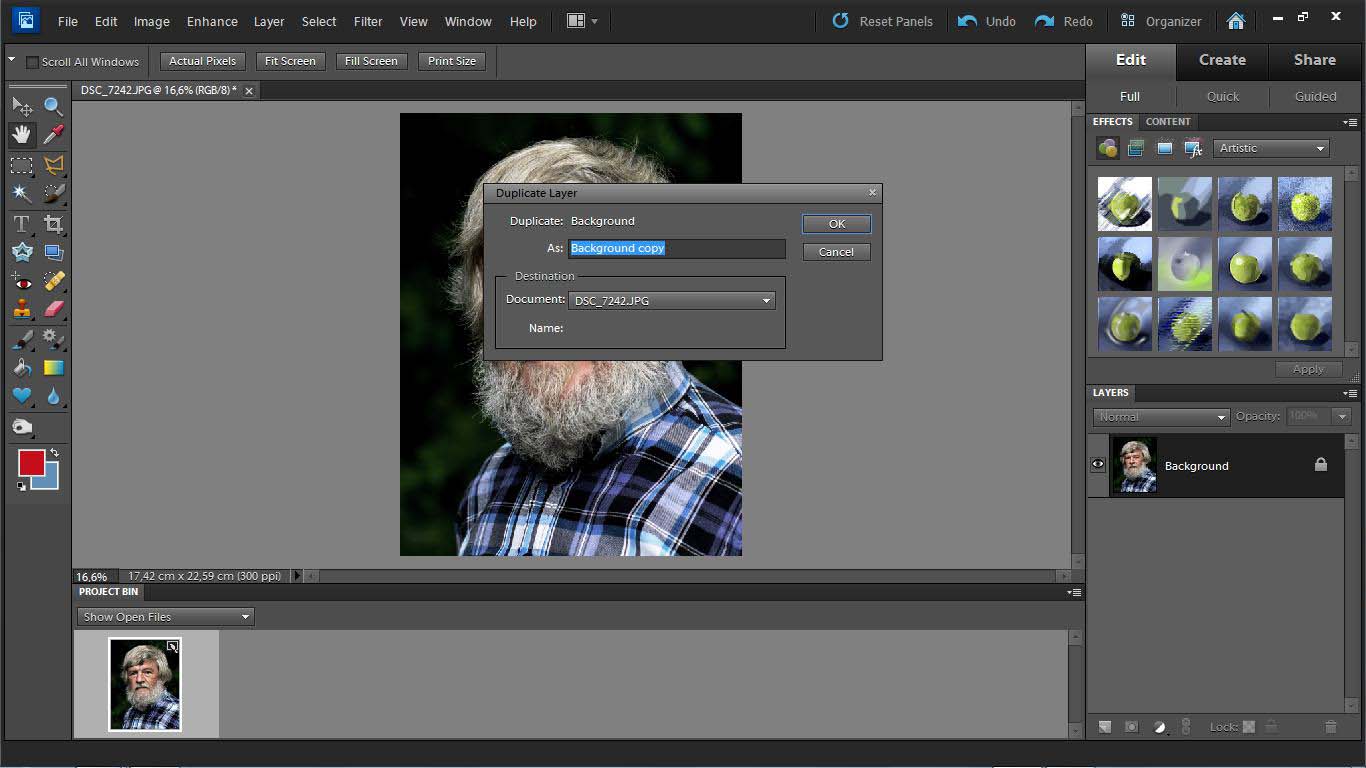This screenshot has width=1366, height=768.
Task: Open the Artistic effects category dropdown
Action: pyautogui.click(x=1272, y=148)
